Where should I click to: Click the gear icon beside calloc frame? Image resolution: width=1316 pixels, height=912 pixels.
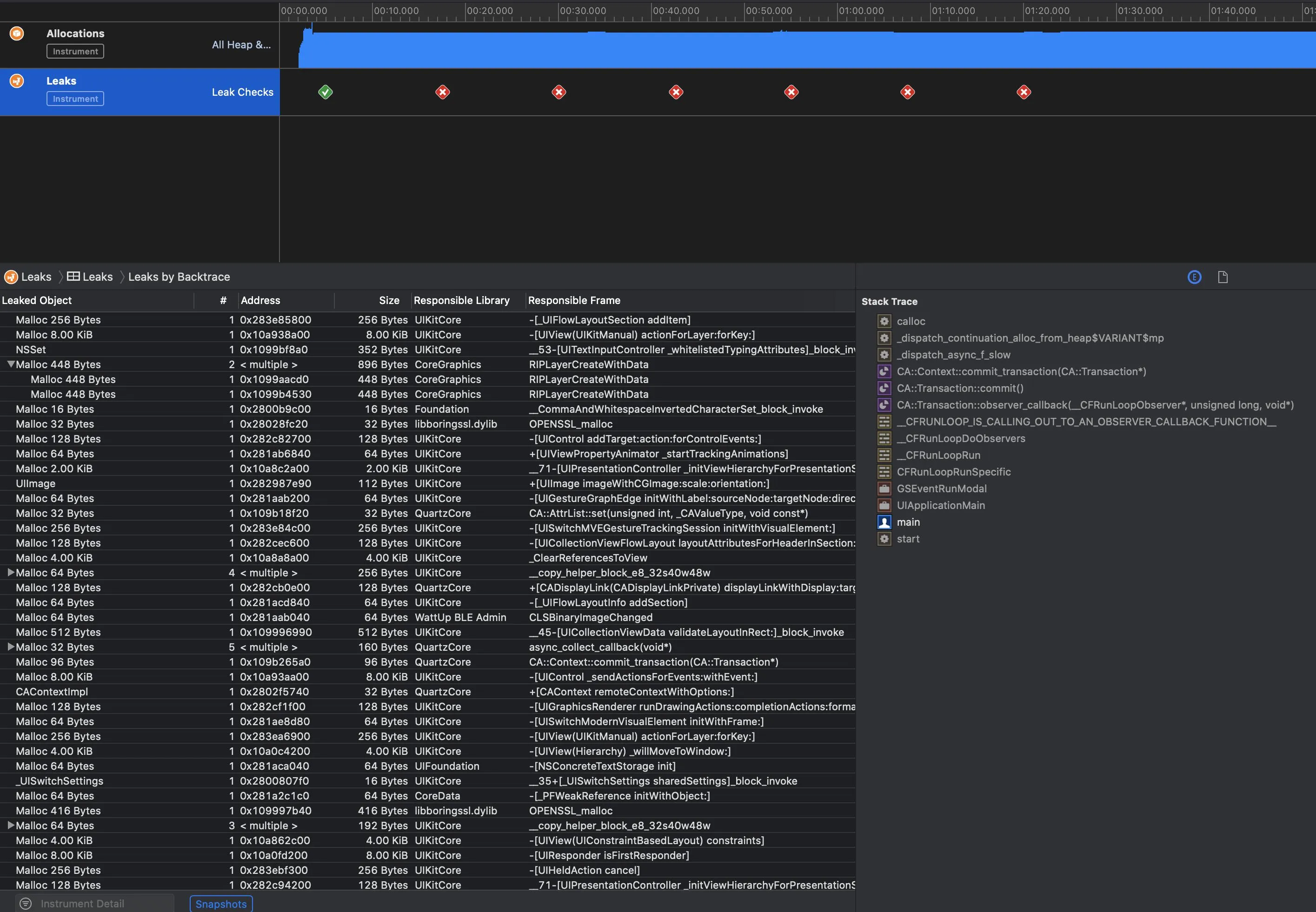pos(884,321)
